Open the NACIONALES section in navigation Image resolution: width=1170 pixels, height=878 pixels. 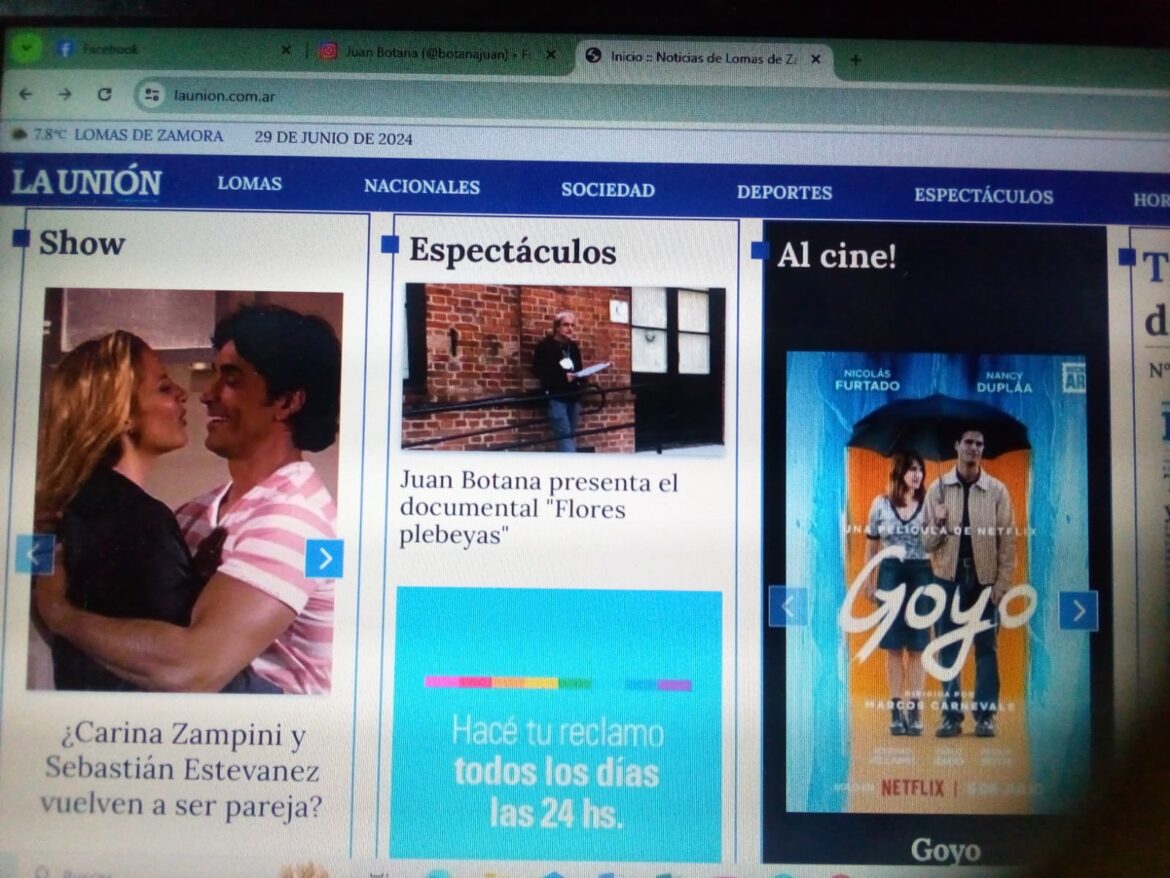(x=421, y=187)
